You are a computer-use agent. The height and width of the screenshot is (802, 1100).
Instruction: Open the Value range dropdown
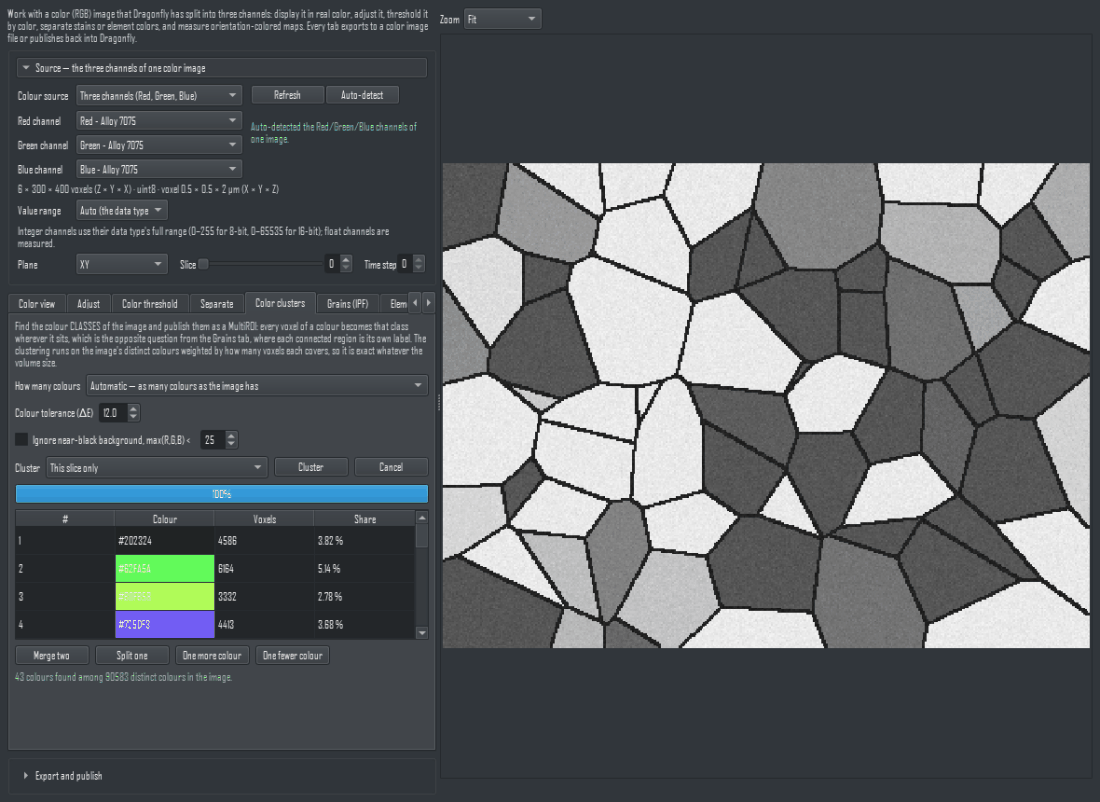[x=121, y=210]
